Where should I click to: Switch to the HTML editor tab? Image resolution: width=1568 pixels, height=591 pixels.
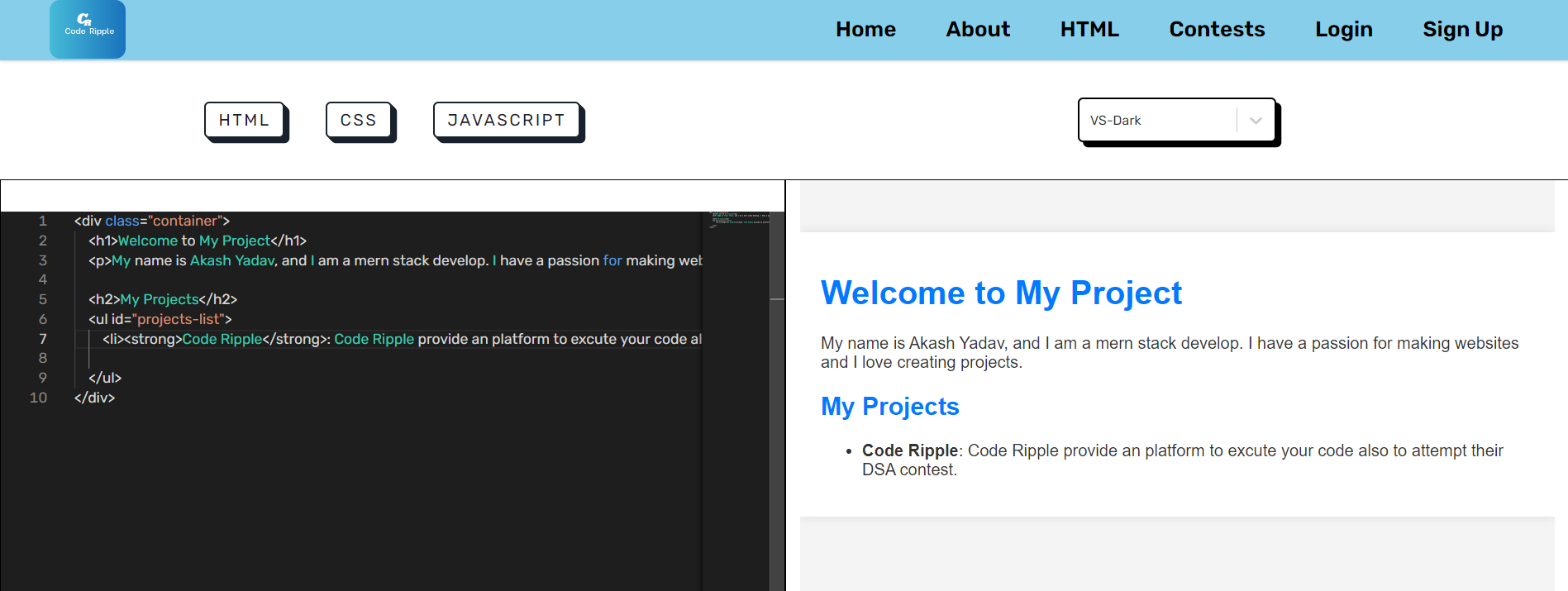click(x=244, y=121)
